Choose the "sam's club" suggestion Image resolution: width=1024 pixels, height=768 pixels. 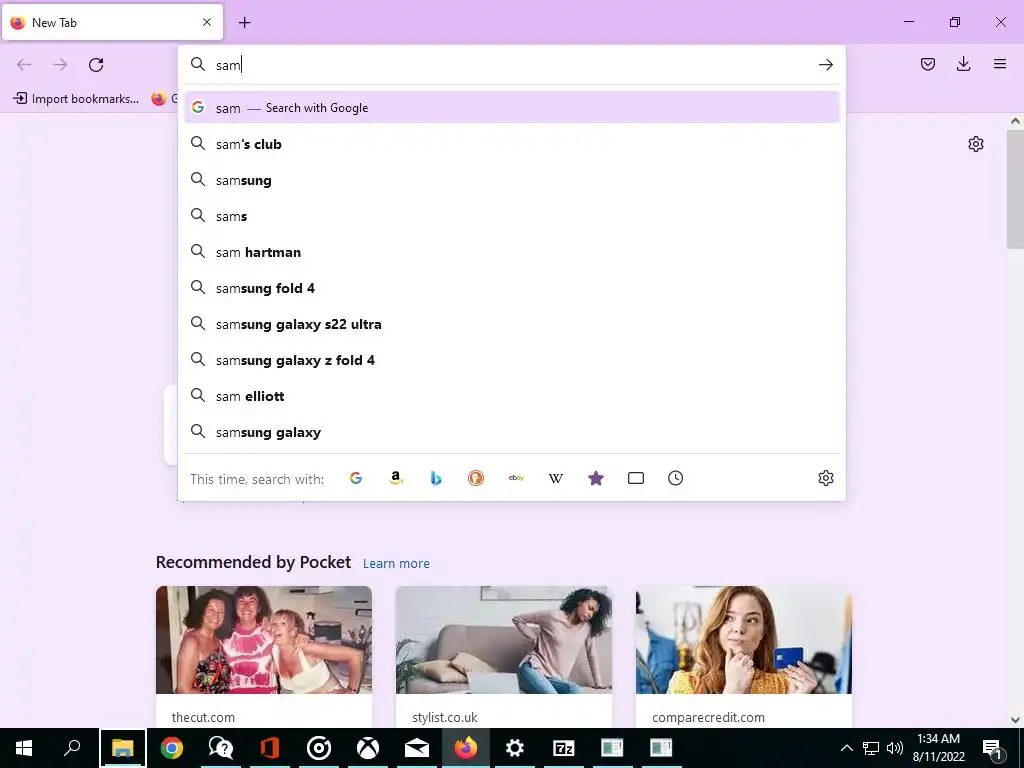pyautogui.click(x=511, y=144)
